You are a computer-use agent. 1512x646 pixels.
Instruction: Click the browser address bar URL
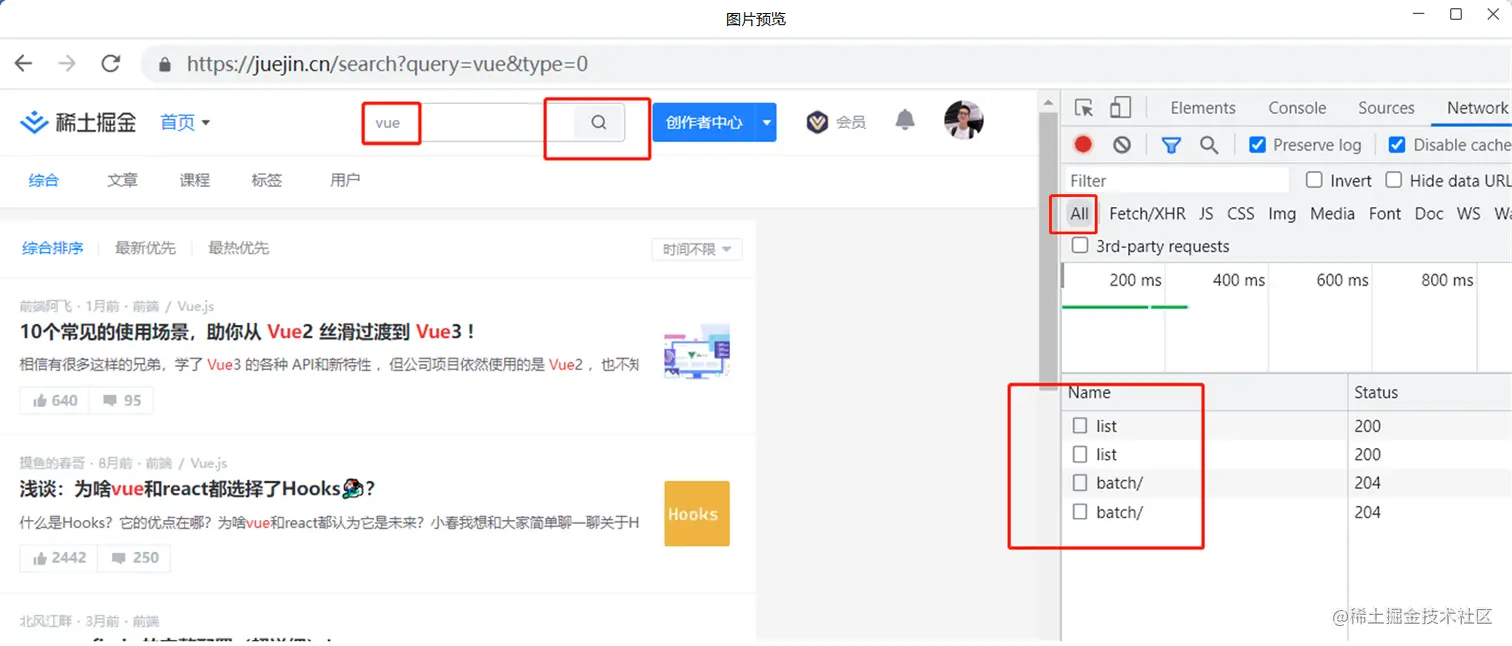[387, 65]
